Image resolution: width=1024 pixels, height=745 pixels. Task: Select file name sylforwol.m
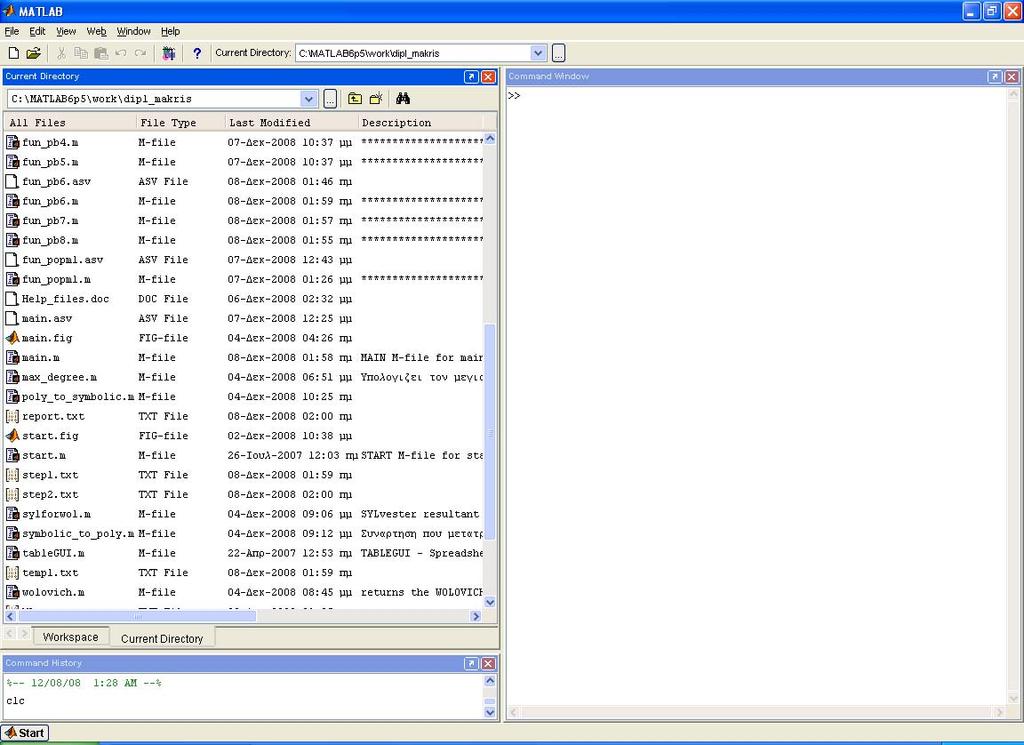point(56,515)
